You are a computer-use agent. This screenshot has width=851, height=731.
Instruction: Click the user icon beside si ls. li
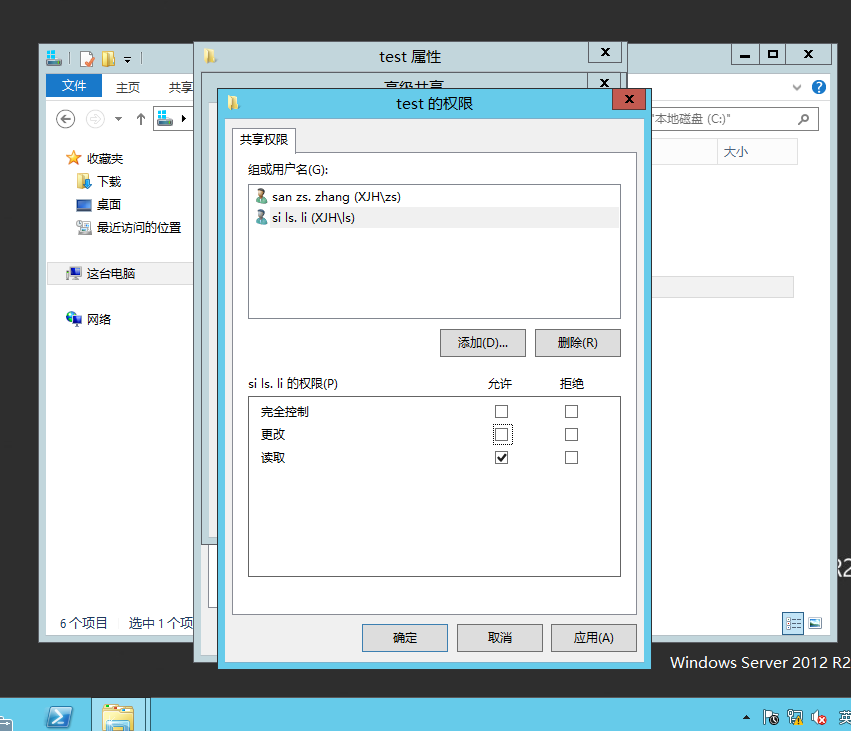[x=261, y=218]
